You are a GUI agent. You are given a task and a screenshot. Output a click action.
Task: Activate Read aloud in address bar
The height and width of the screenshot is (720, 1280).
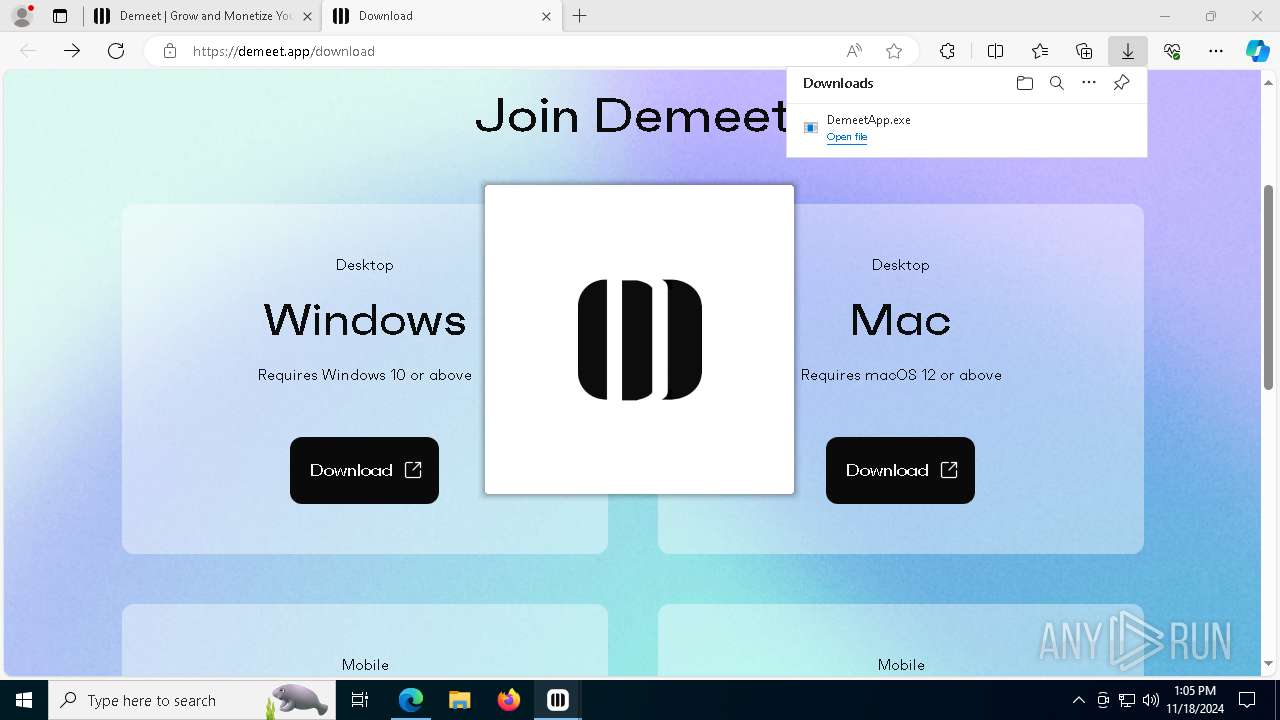(x=854, y=51)
